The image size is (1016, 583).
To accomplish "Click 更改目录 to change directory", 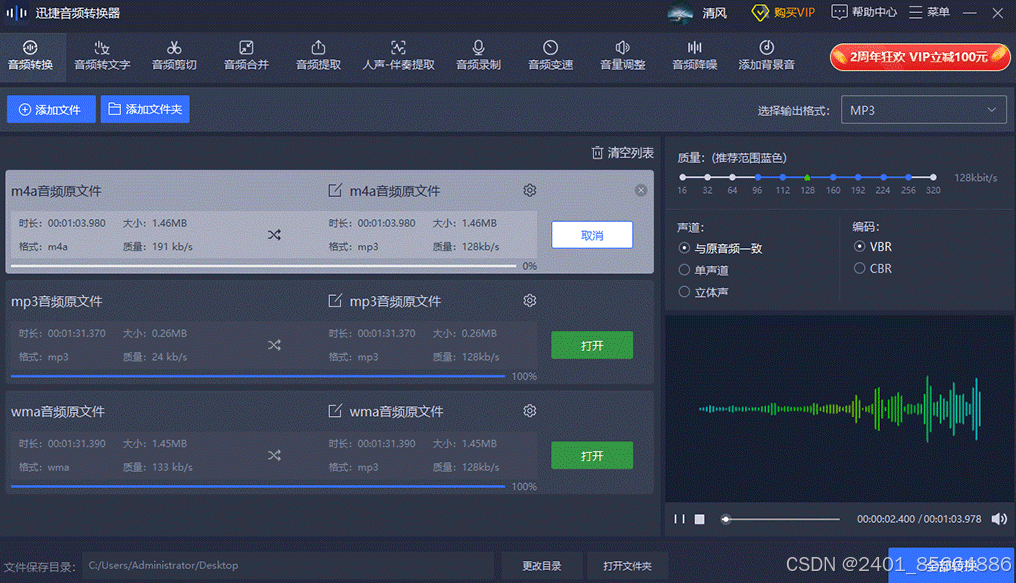I will click(x=542, y=566).
